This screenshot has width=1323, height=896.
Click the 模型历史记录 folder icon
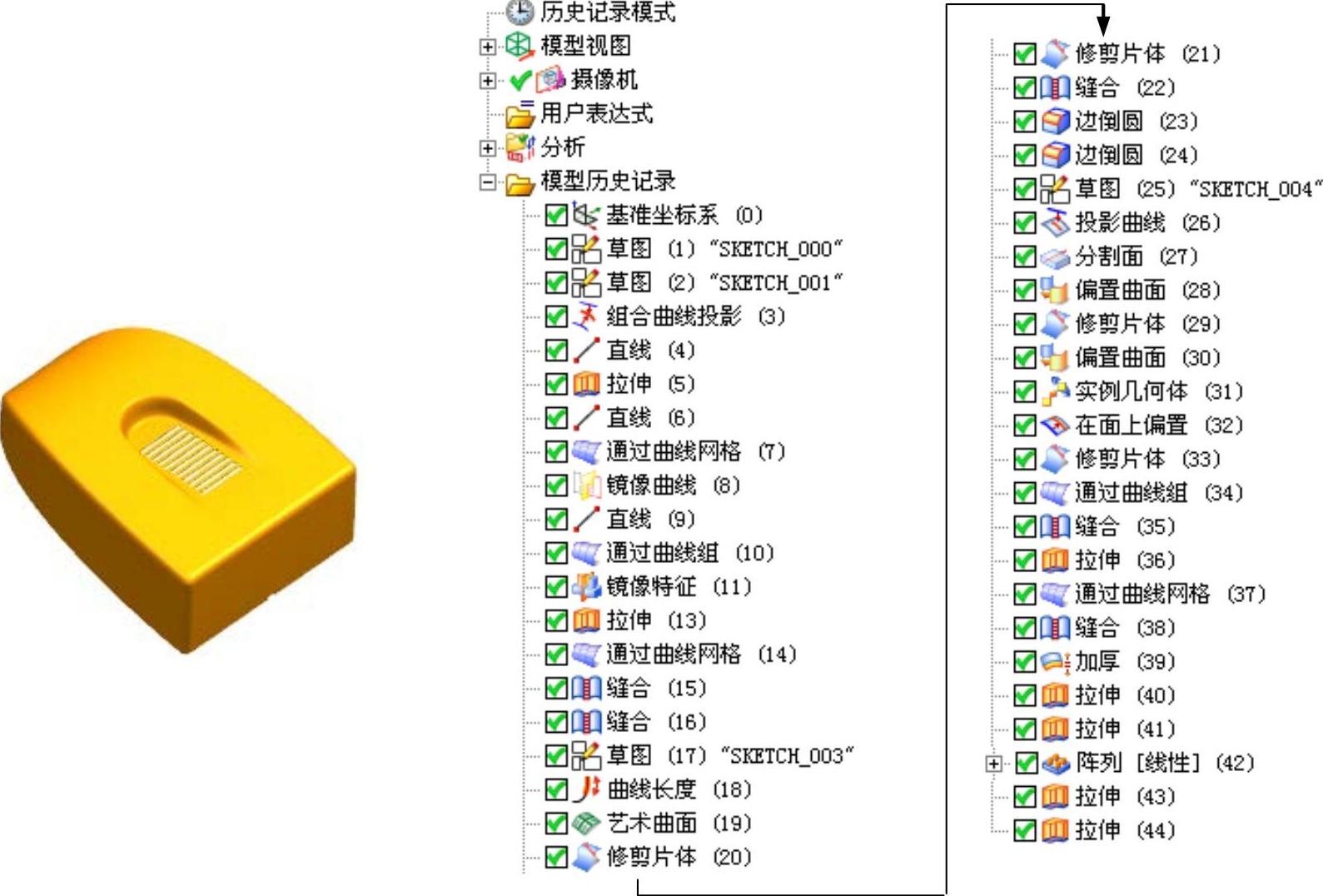click(520, 182)
